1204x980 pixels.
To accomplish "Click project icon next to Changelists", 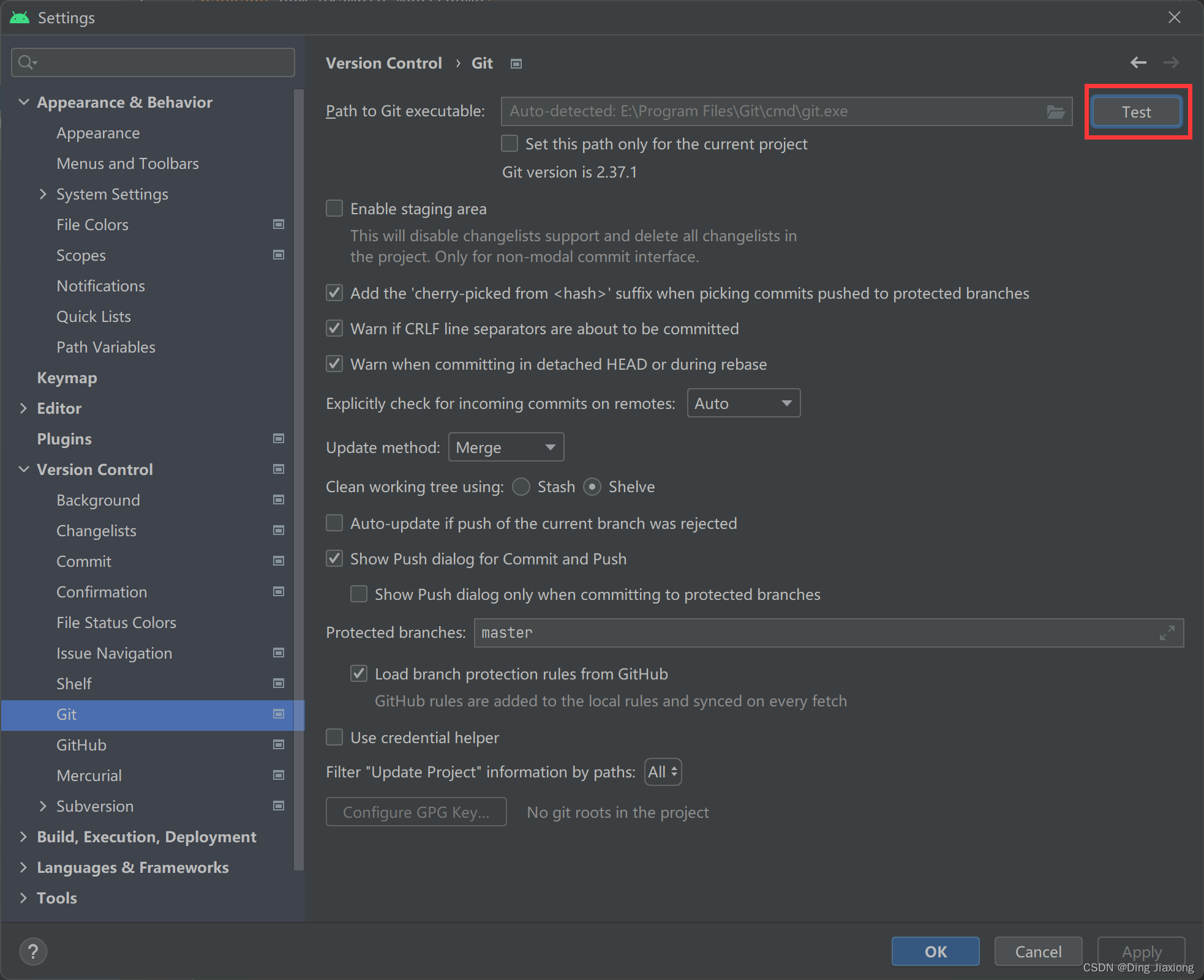I will pyautogui.click(x=279, y=531).
